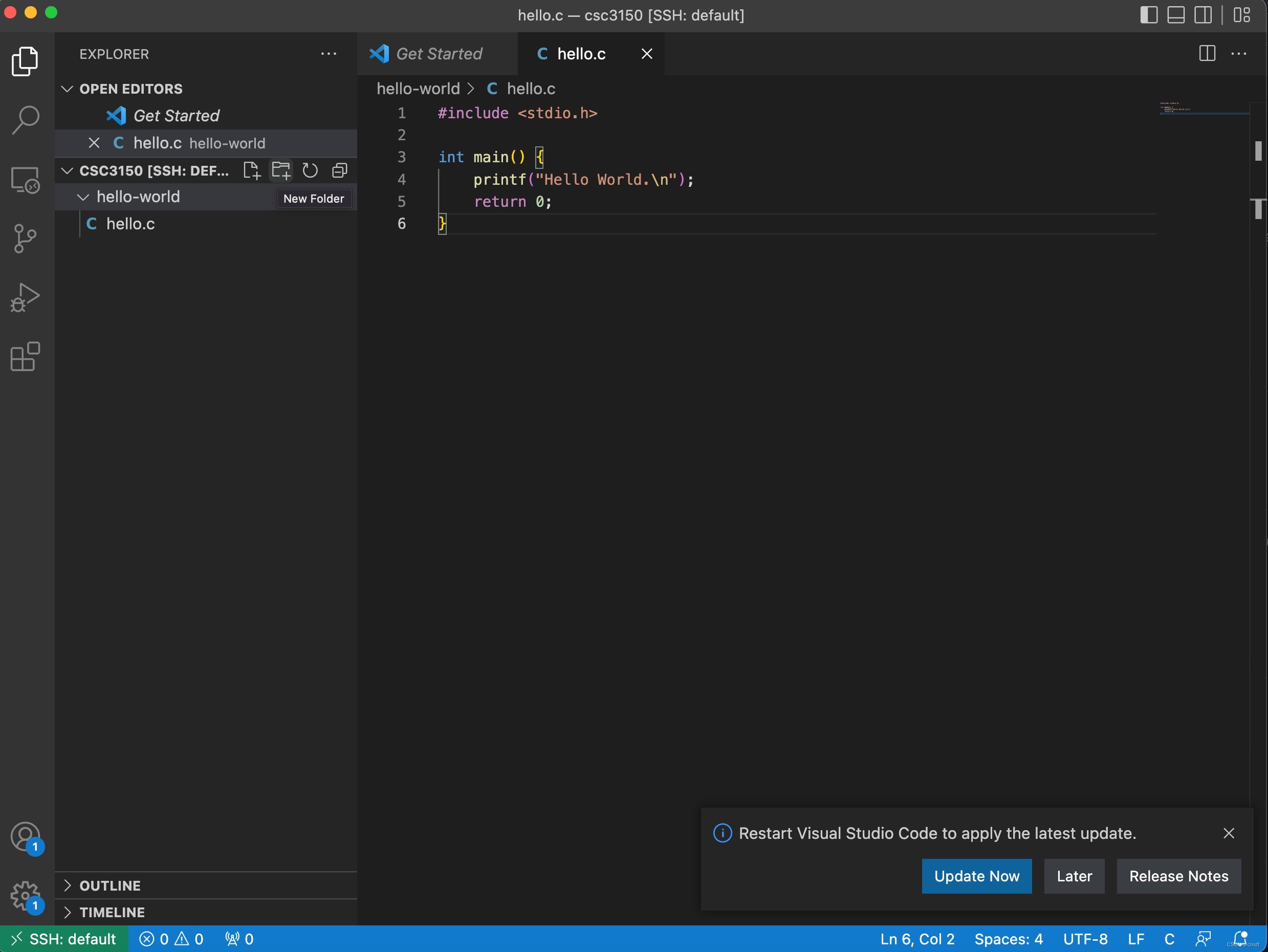Toggle secondary side bar visibility
Image resolution: width=1268 pixels, height=952 pixels.
(x=1203, y=15)
